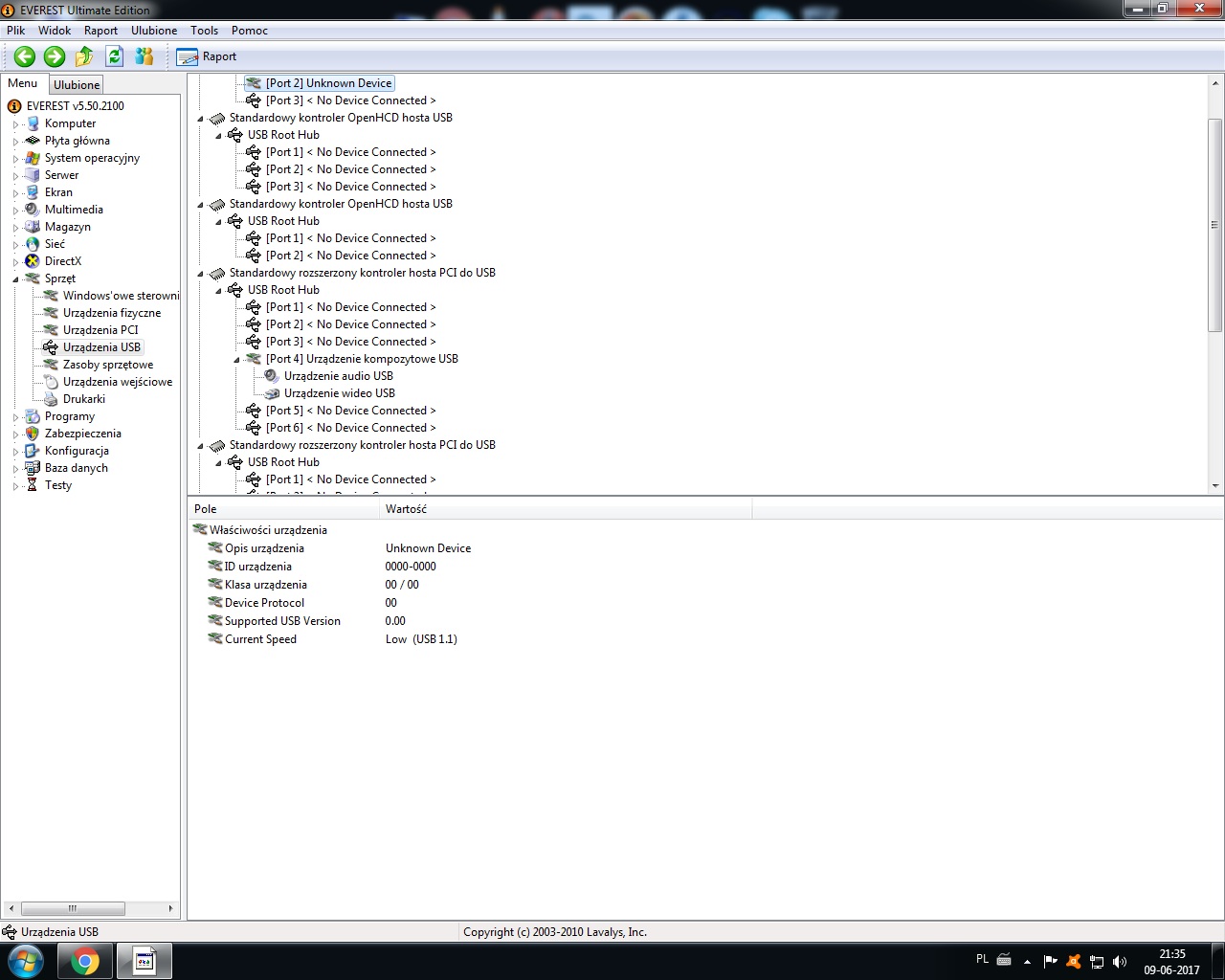Click the green Back arrow toolbar icon

25,56
